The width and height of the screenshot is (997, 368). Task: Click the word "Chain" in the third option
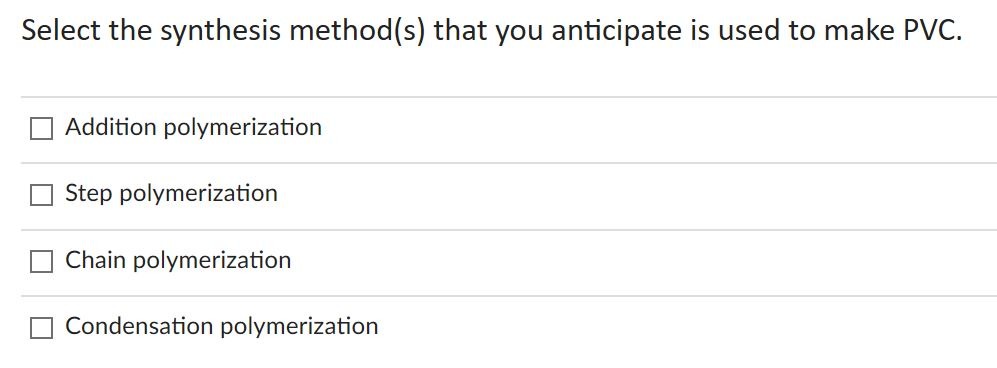point(95,260)
